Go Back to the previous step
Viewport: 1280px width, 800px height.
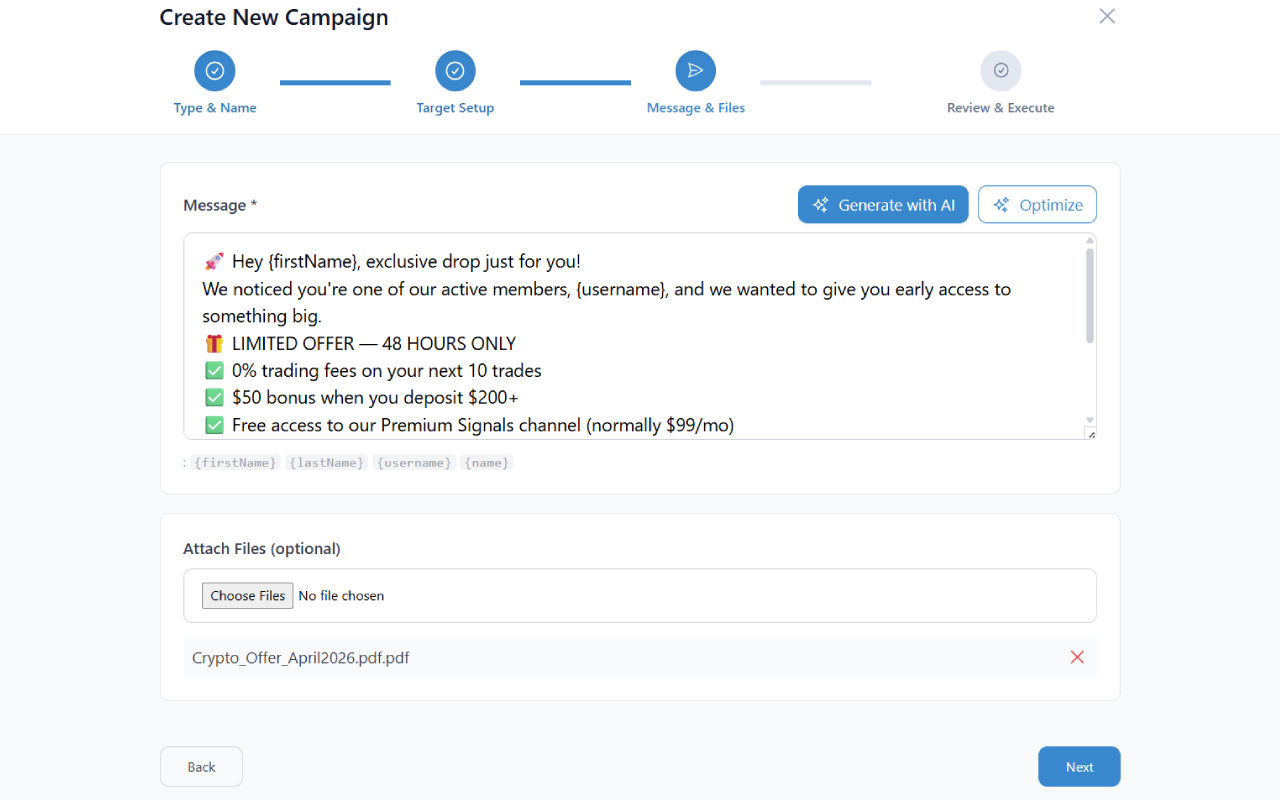tap(201, 767)
